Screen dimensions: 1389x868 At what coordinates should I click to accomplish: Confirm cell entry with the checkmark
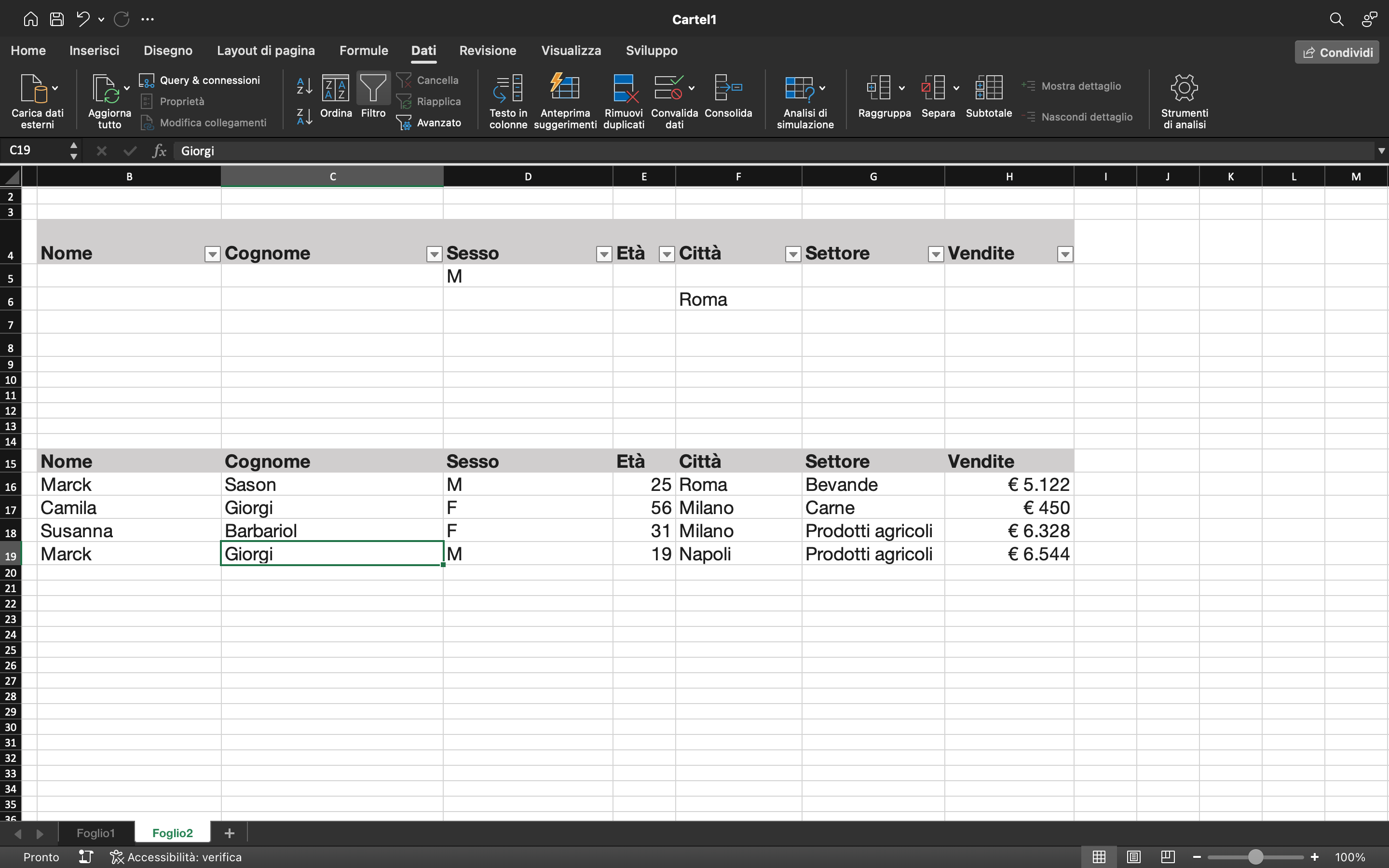click(130, 150)
